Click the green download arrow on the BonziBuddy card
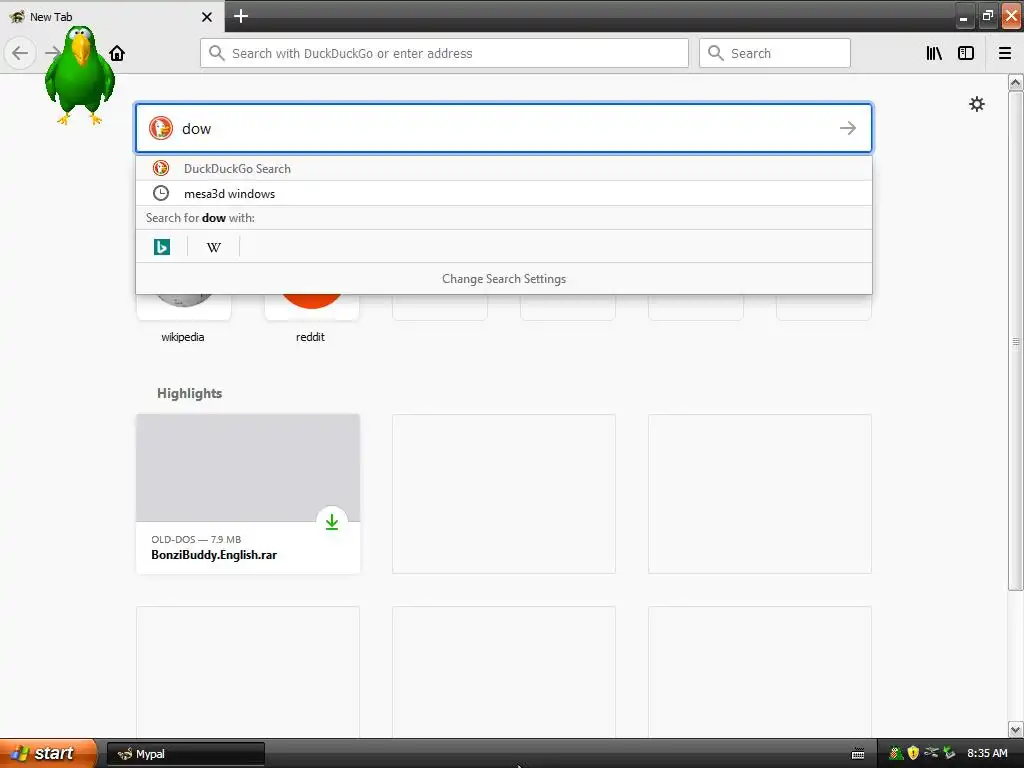Viewport: 1024px width, 768px height. tap(332, 522)
